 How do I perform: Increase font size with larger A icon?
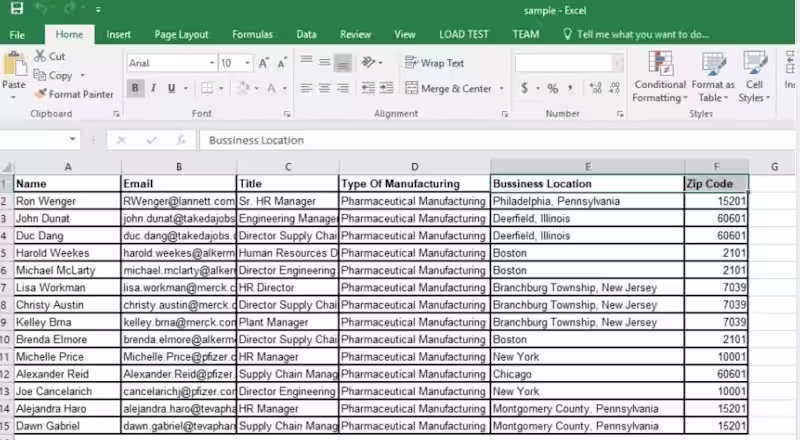click(263, 63)
